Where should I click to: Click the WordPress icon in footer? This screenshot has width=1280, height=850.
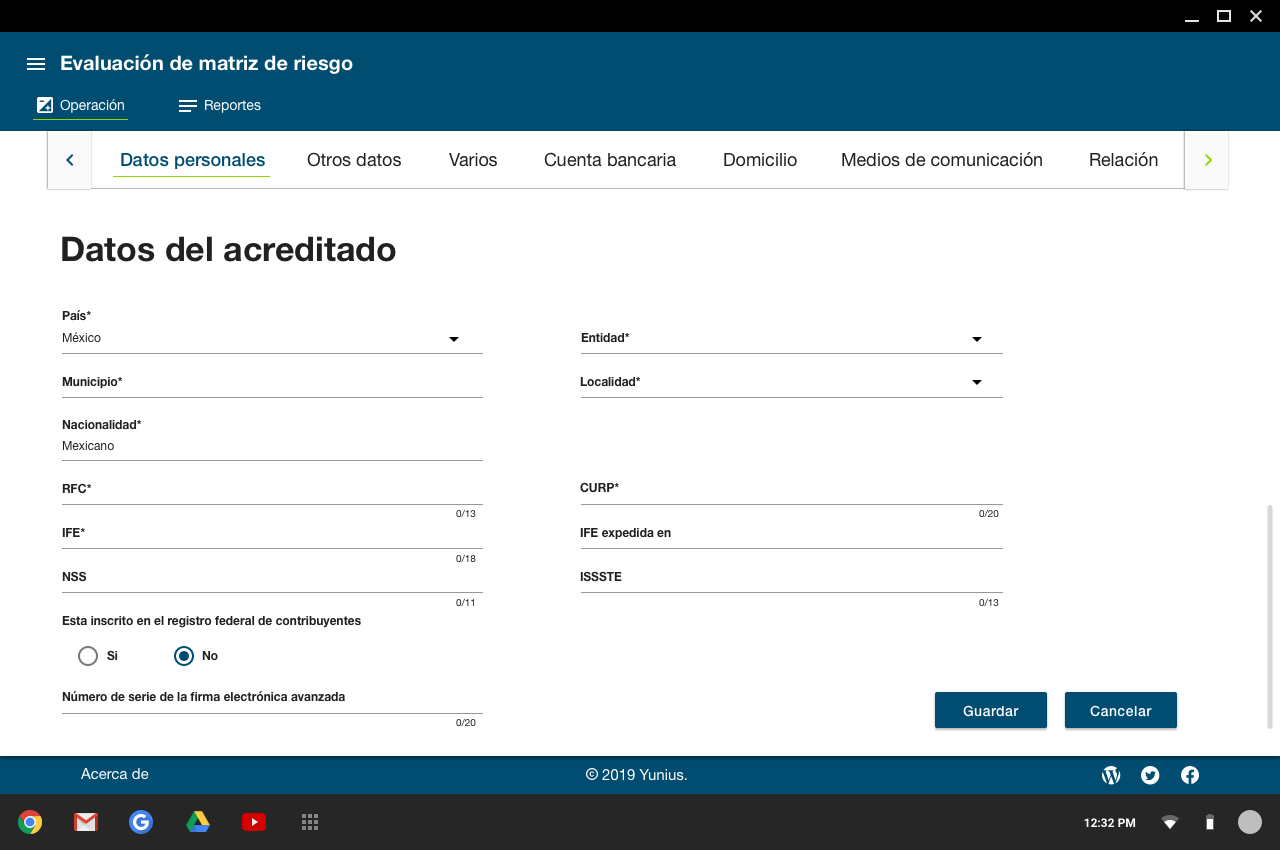coord(1110,775)
